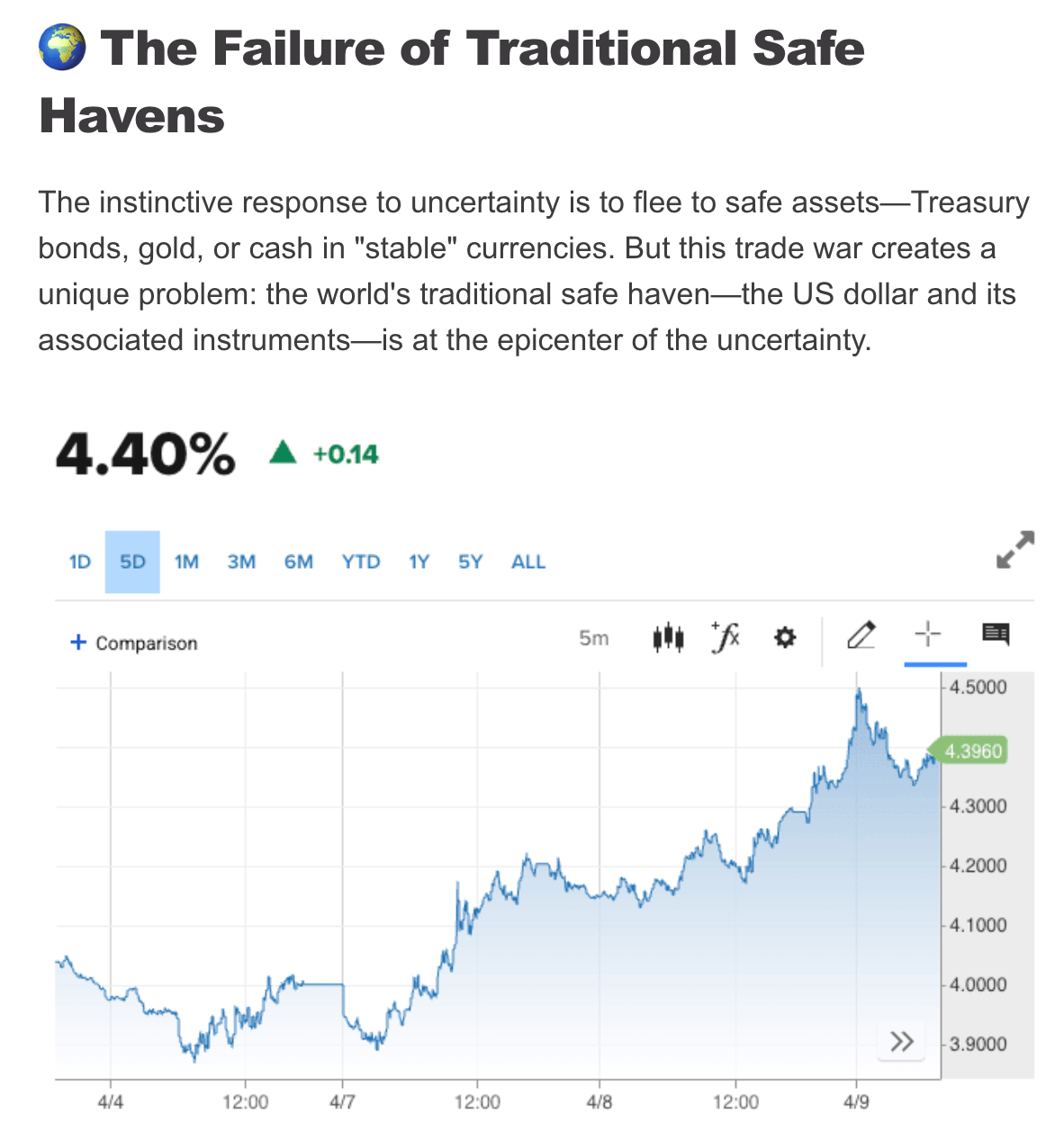The height and width of the screenshot is (1134, 1064).
Task: Select the 5D time range
Action: 132,562
